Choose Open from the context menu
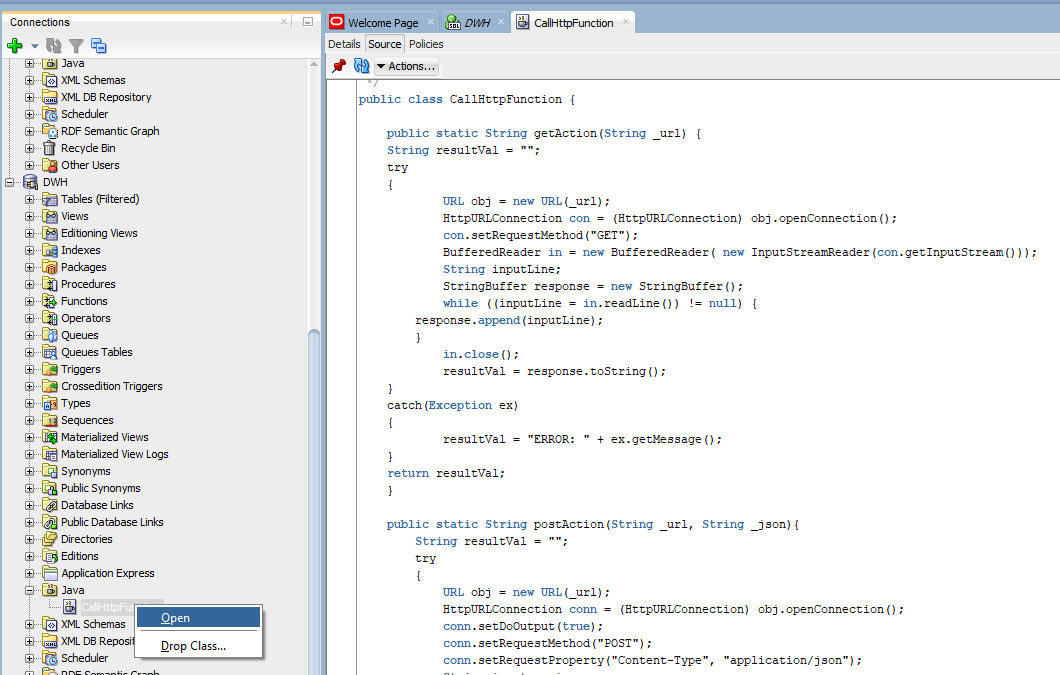 198,618
